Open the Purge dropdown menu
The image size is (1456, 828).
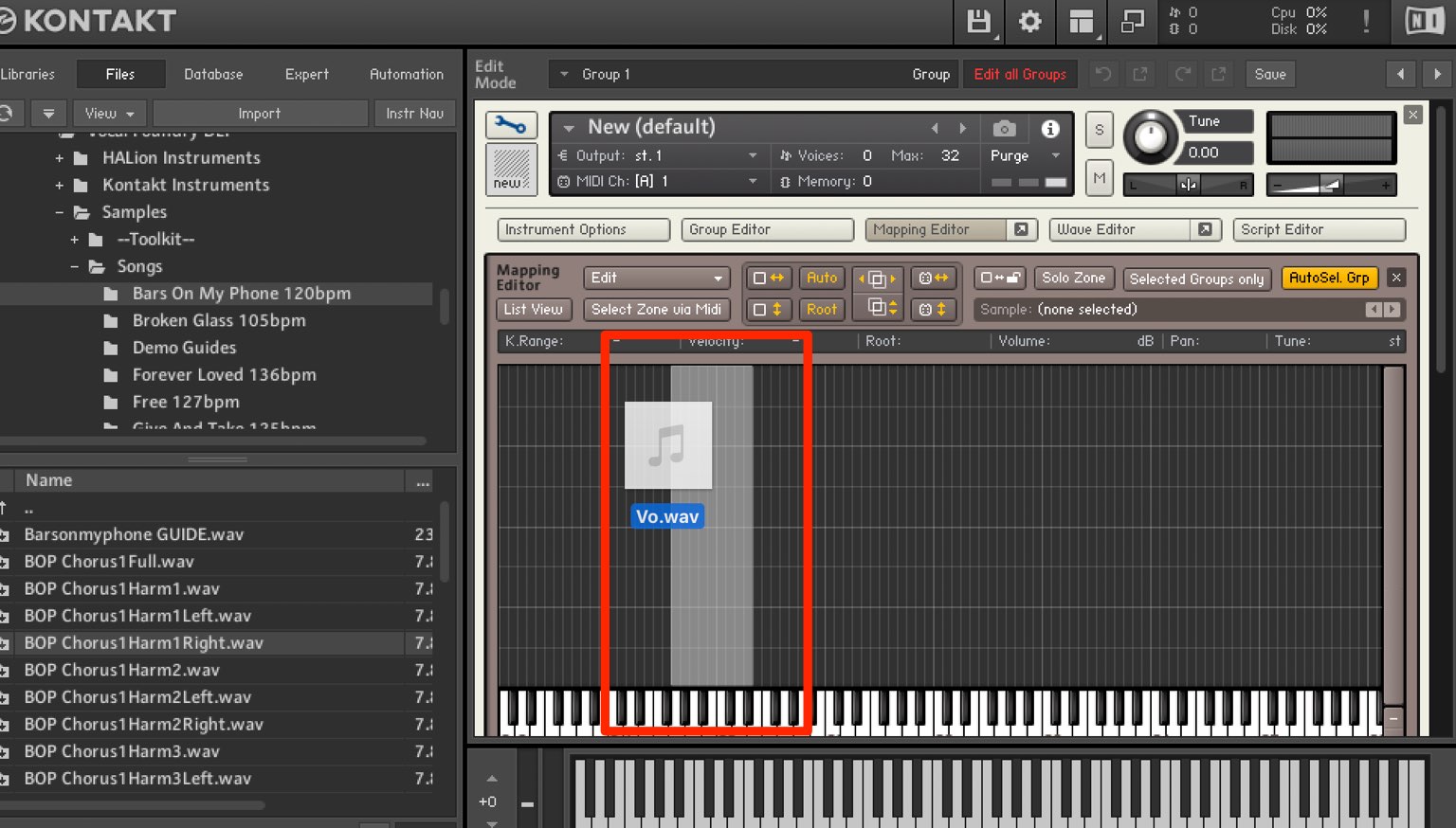(1026, 155)
